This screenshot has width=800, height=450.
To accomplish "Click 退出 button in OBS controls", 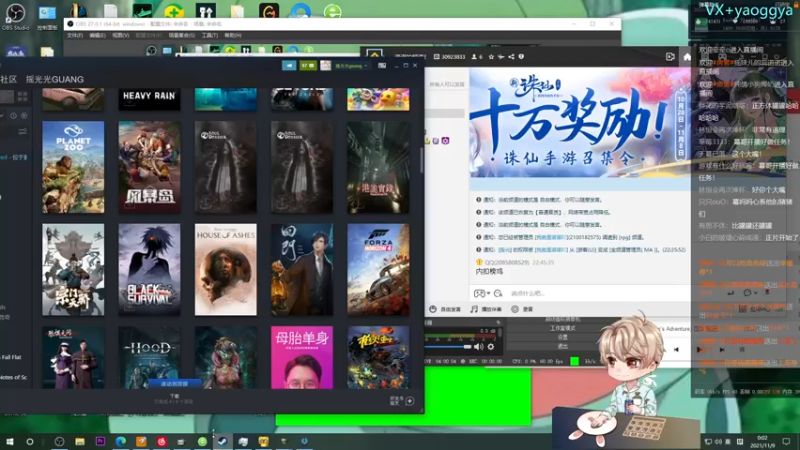I will (x=562, y=346).
